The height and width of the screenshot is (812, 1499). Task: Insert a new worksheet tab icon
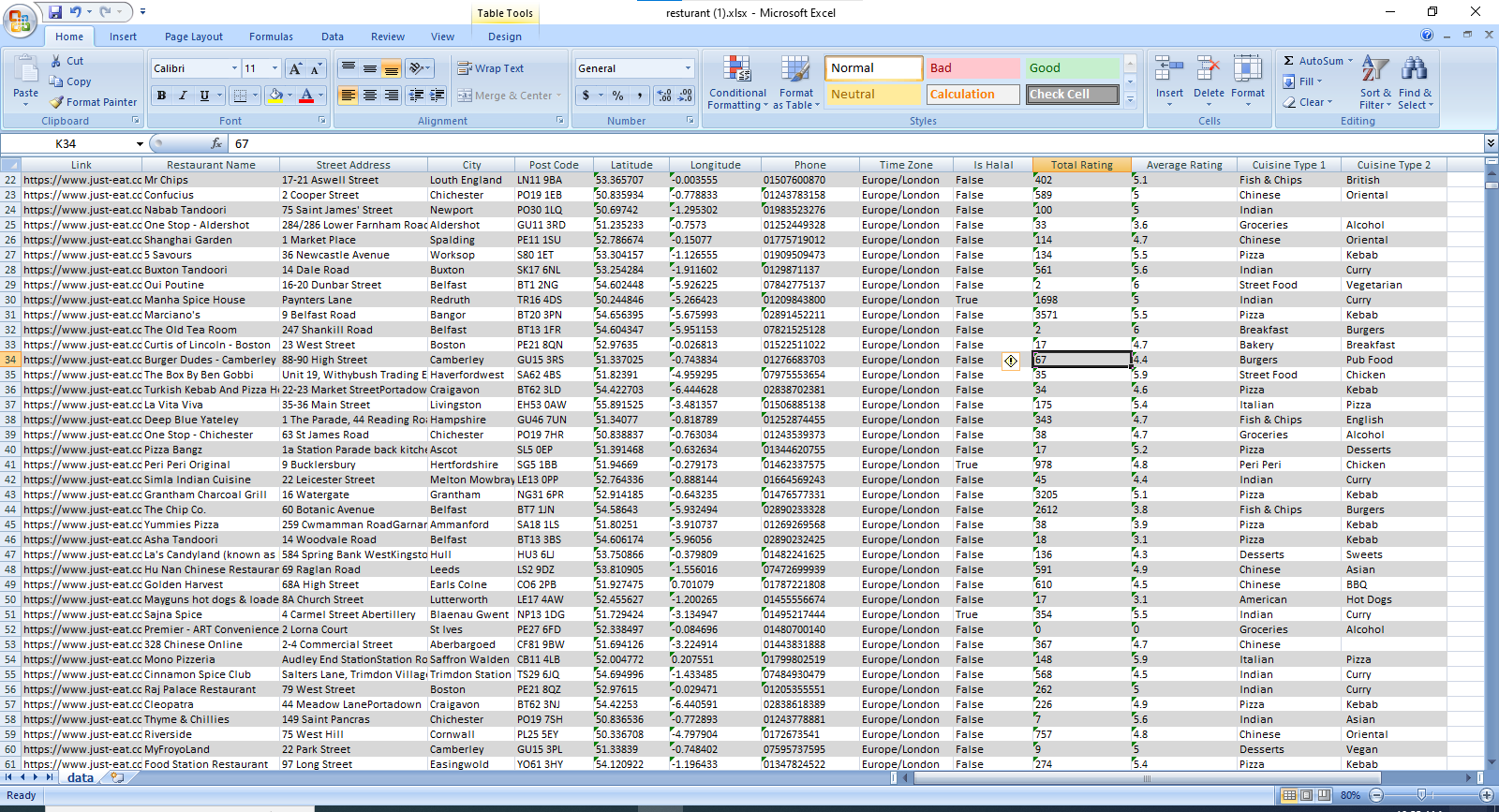(x=117, y=777)
